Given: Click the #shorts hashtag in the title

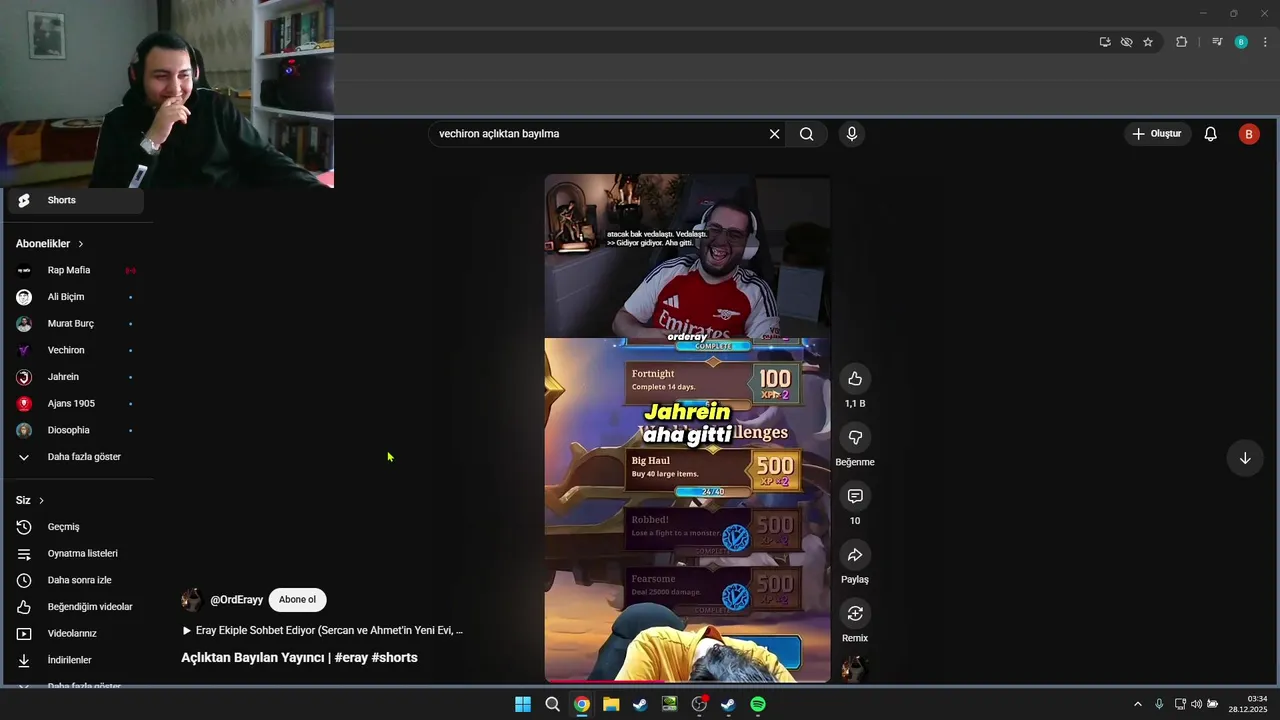Looking at the screenshot, I should (394, 658).
